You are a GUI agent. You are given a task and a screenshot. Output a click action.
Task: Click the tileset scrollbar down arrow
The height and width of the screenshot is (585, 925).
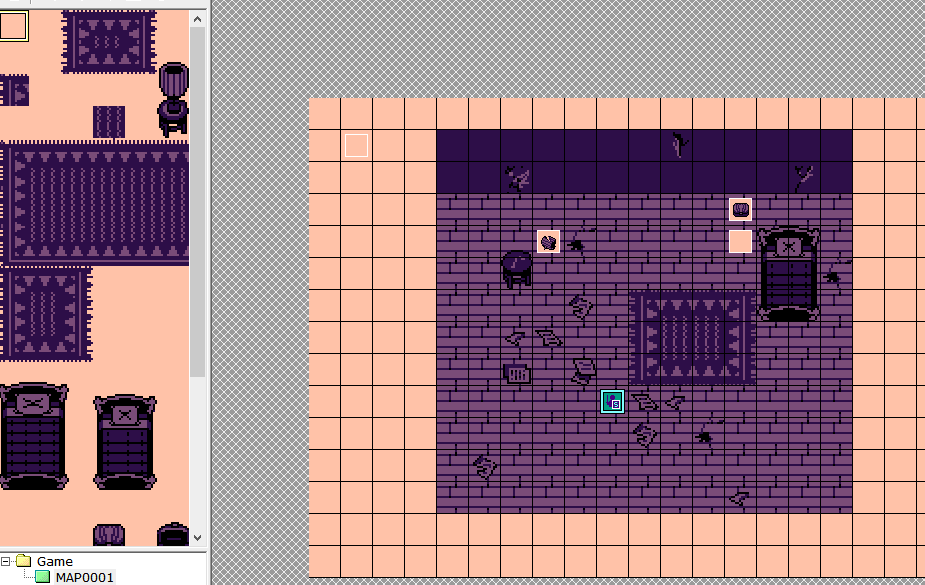[198, 537]
